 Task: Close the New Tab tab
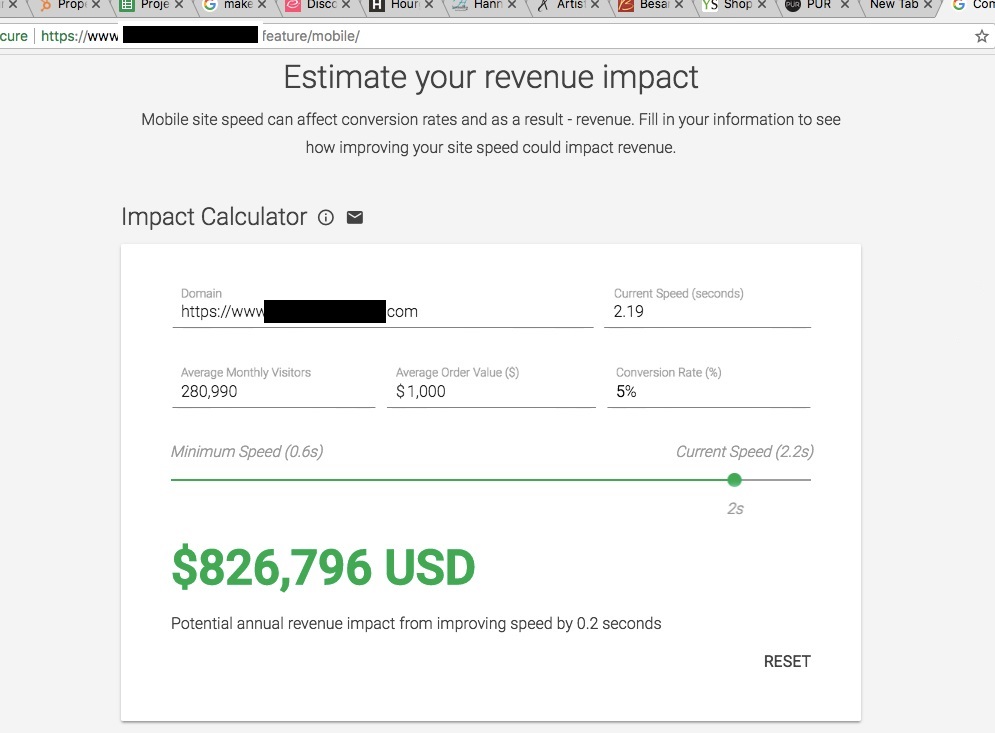pyautogui.click(x=927, y=6)
